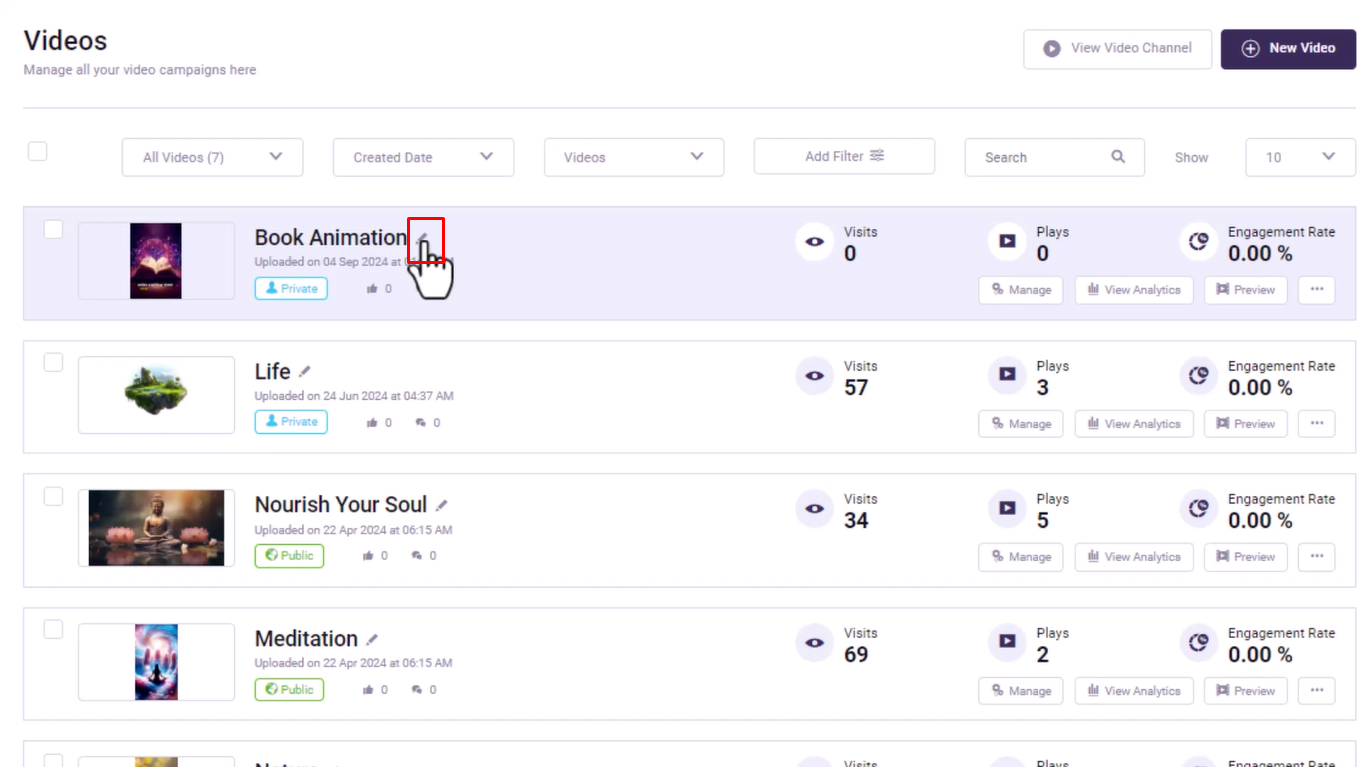This screenshot has height=767, width=1365.
Task: Open the Show 10 per page dropdown
Action: tap(1300, 157)
